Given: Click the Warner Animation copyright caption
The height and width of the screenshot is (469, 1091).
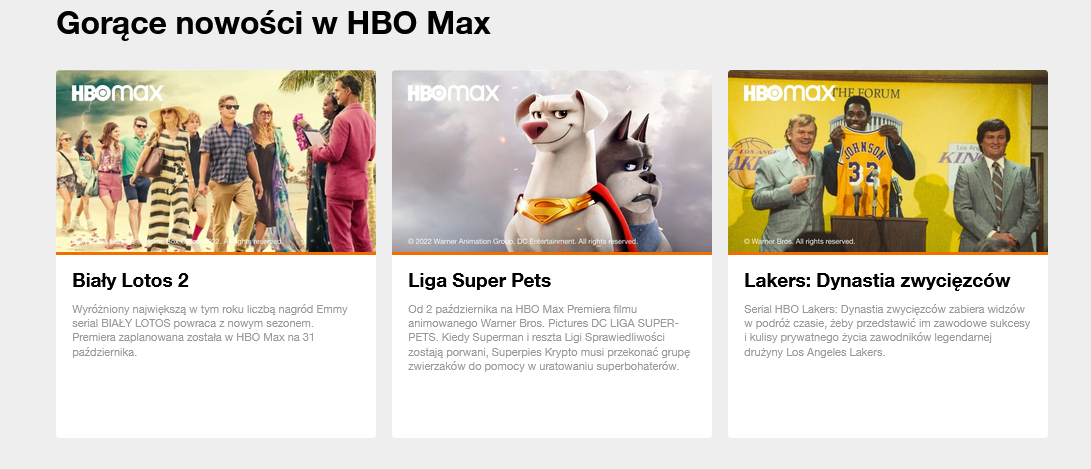Looking at the screenshot, I should pyautogui.click(x=523, y=241).
